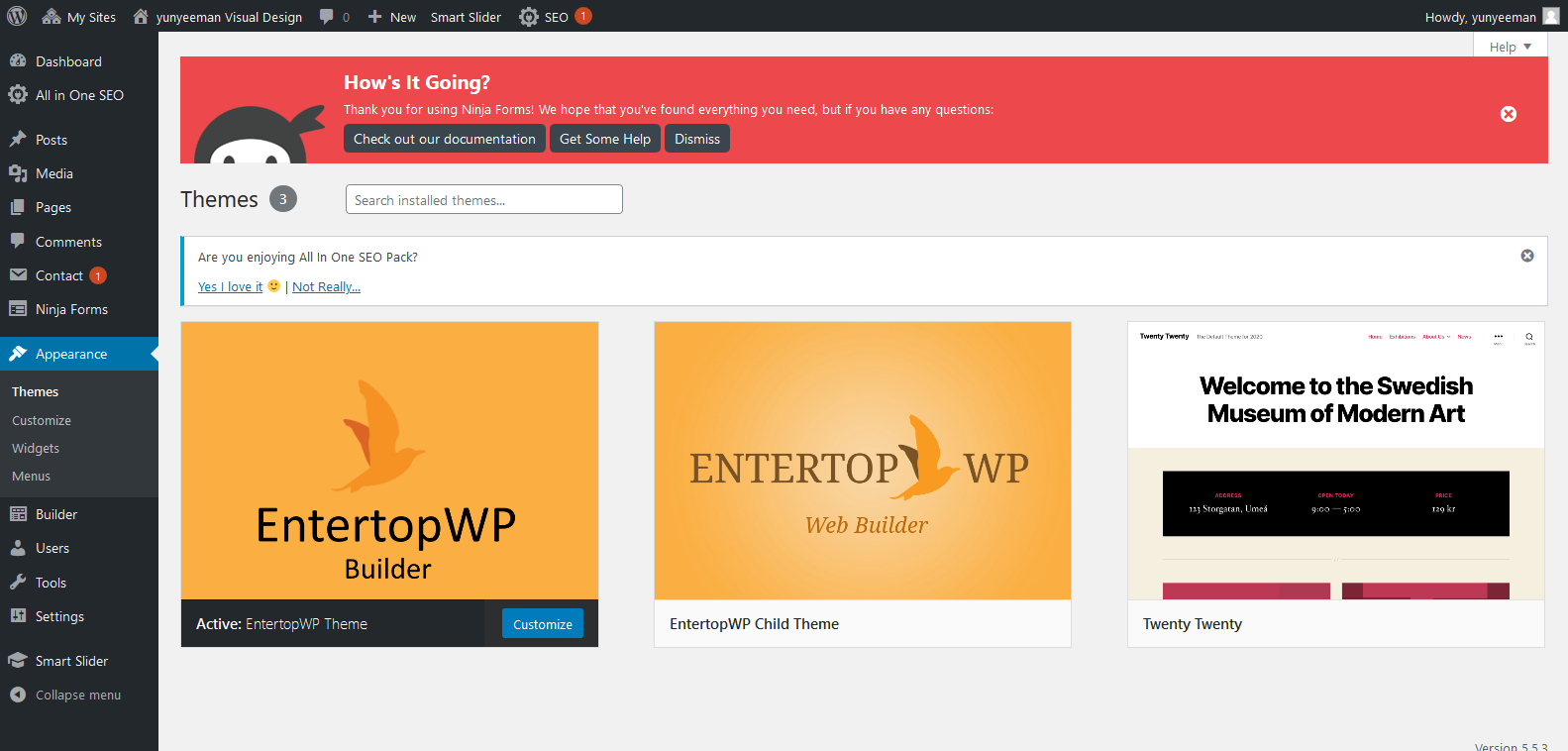Image resolution: width=1568 pixels, height=751 pixels.
Task: Click EntertopWP Child Theme name label
Action: (754, 624)
